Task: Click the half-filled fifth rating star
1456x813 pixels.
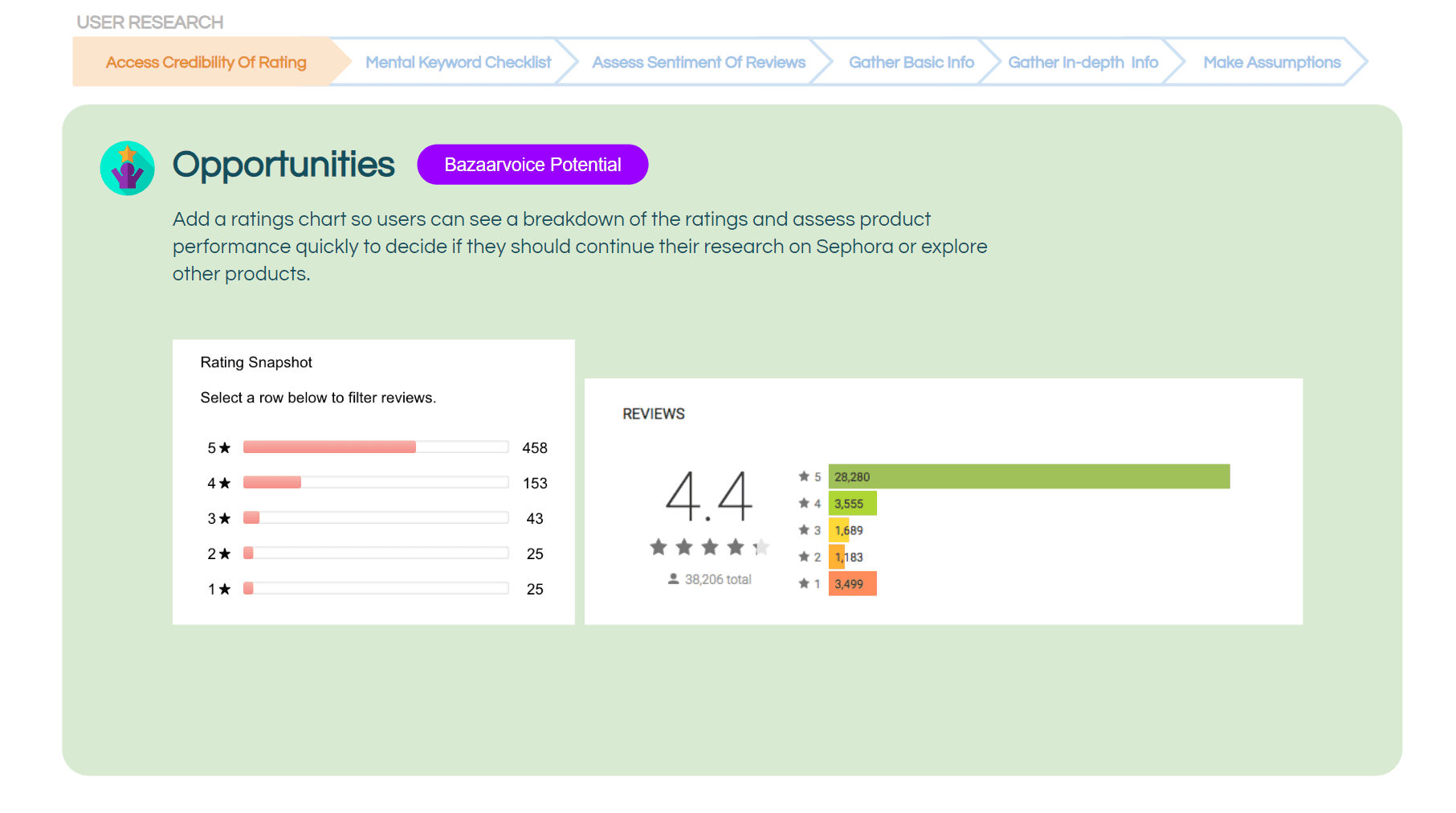Action: click(x=761, y=547)
